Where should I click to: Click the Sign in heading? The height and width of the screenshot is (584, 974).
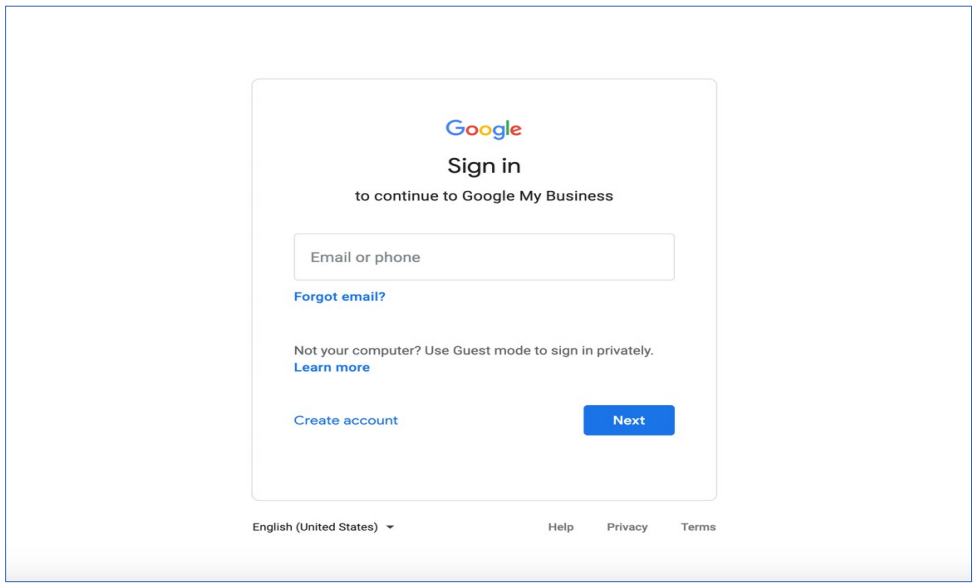pyautogui.click(x=484, y=166)
